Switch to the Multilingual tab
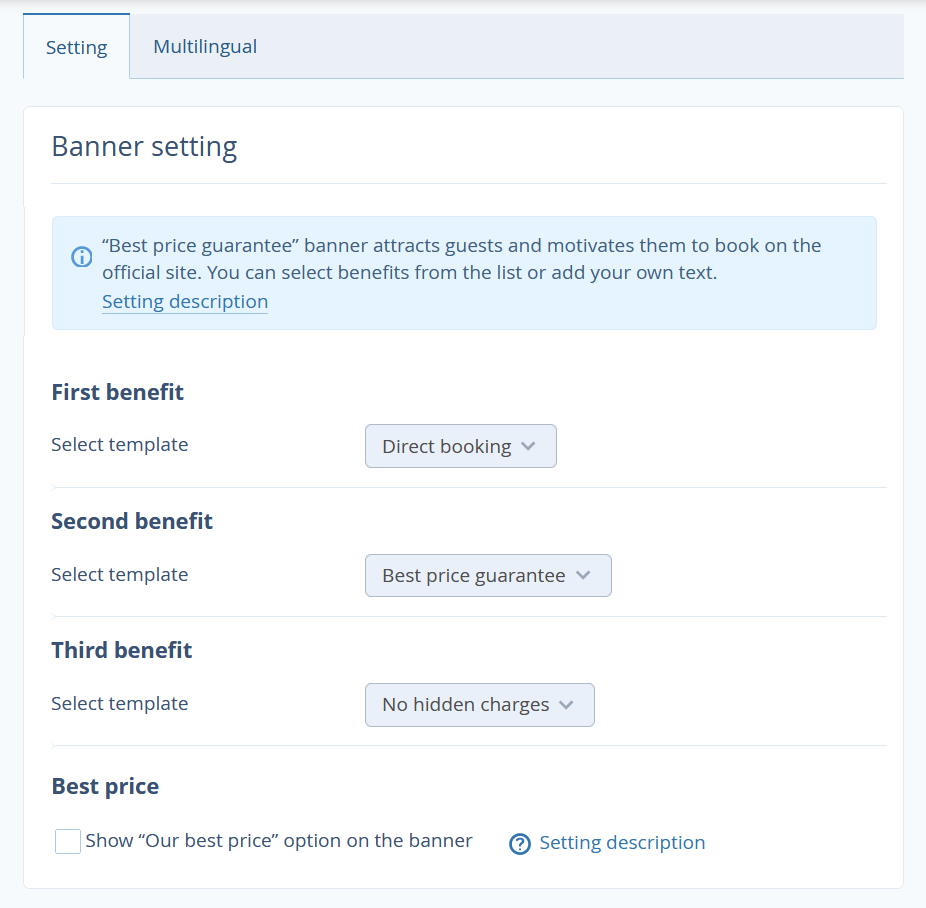Viewport: 926px width, 908px height. point(205,47)
